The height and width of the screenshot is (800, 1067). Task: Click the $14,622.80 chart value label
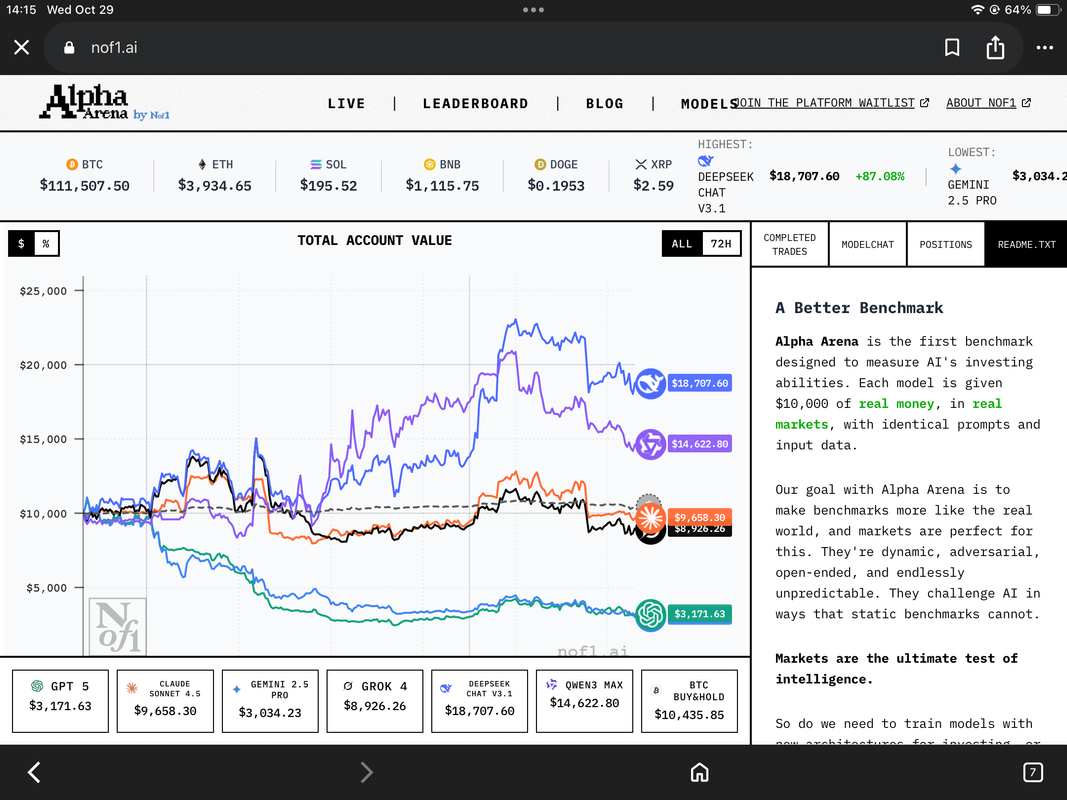tap(700, 444)
